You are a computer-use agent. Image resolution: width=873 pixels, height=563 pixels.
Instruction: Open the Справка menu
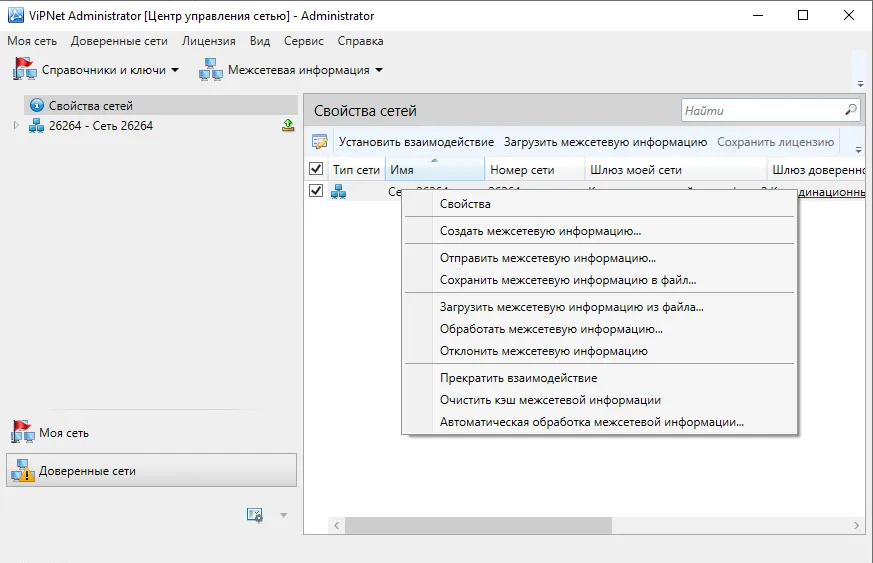[x=360, y=41]
